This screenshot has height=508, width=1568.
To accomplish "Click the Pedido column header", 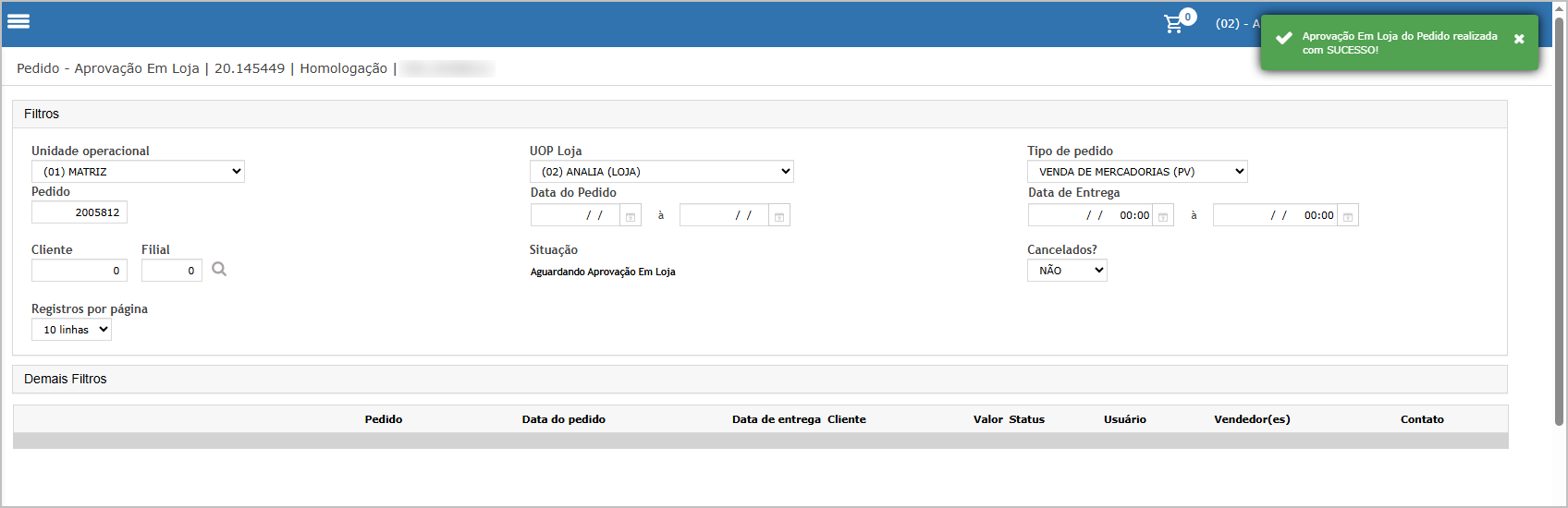I will [384, 419].
